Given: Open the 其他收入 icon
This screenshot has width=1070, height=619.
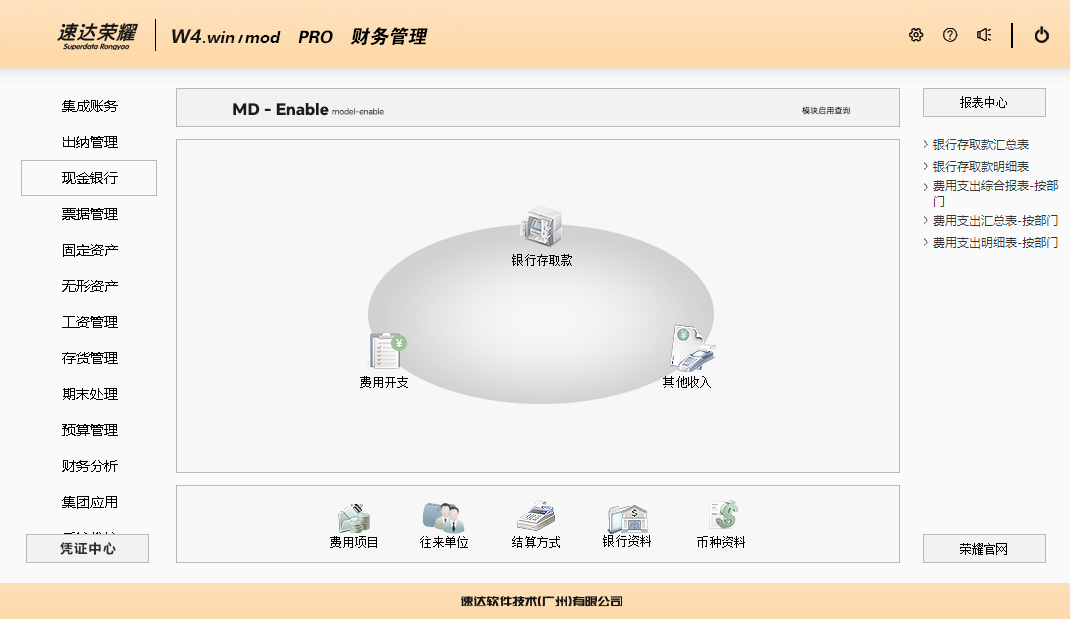Looking at the screenshot, I should tap(690, 350).
